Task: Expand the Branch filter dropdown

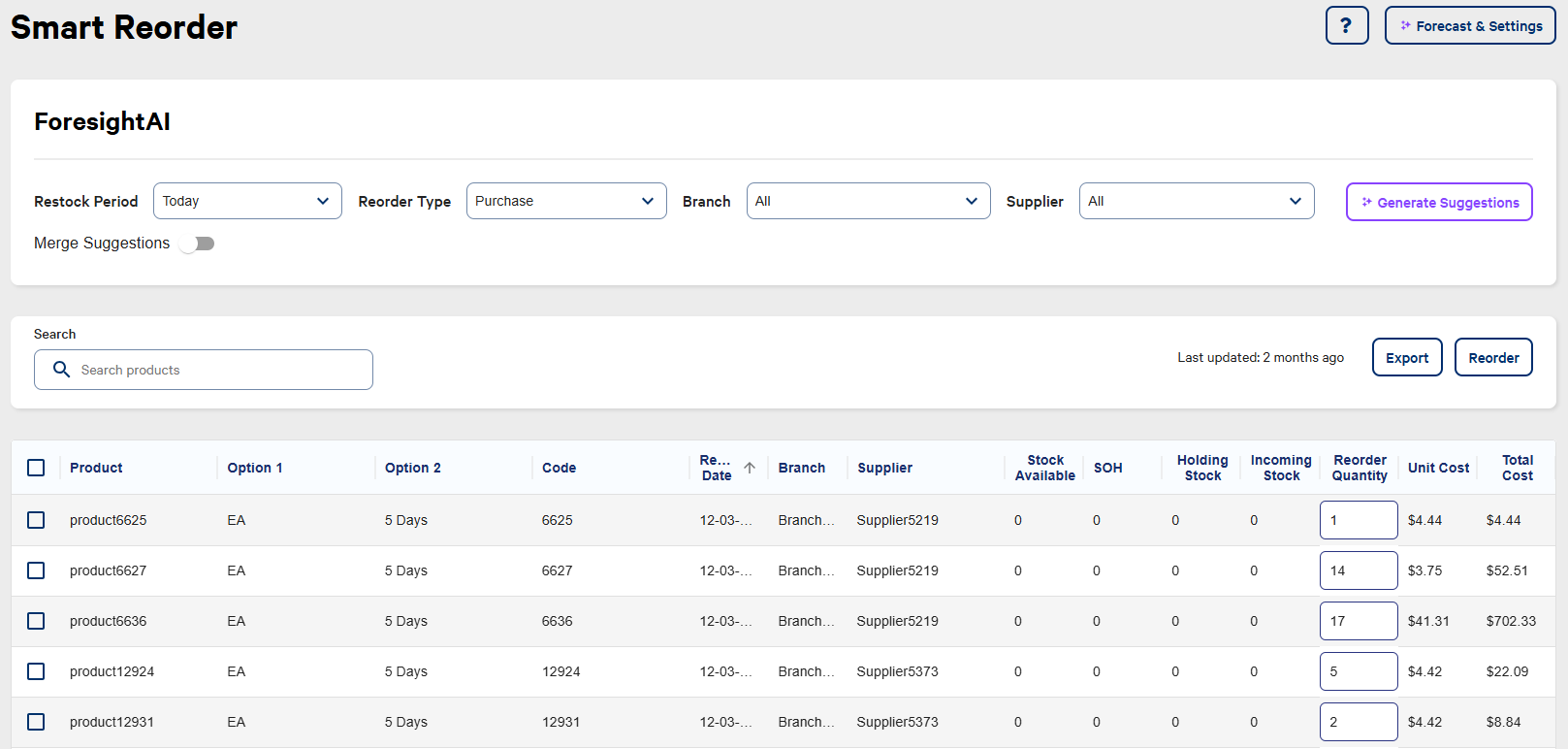Action: [868, 201]
